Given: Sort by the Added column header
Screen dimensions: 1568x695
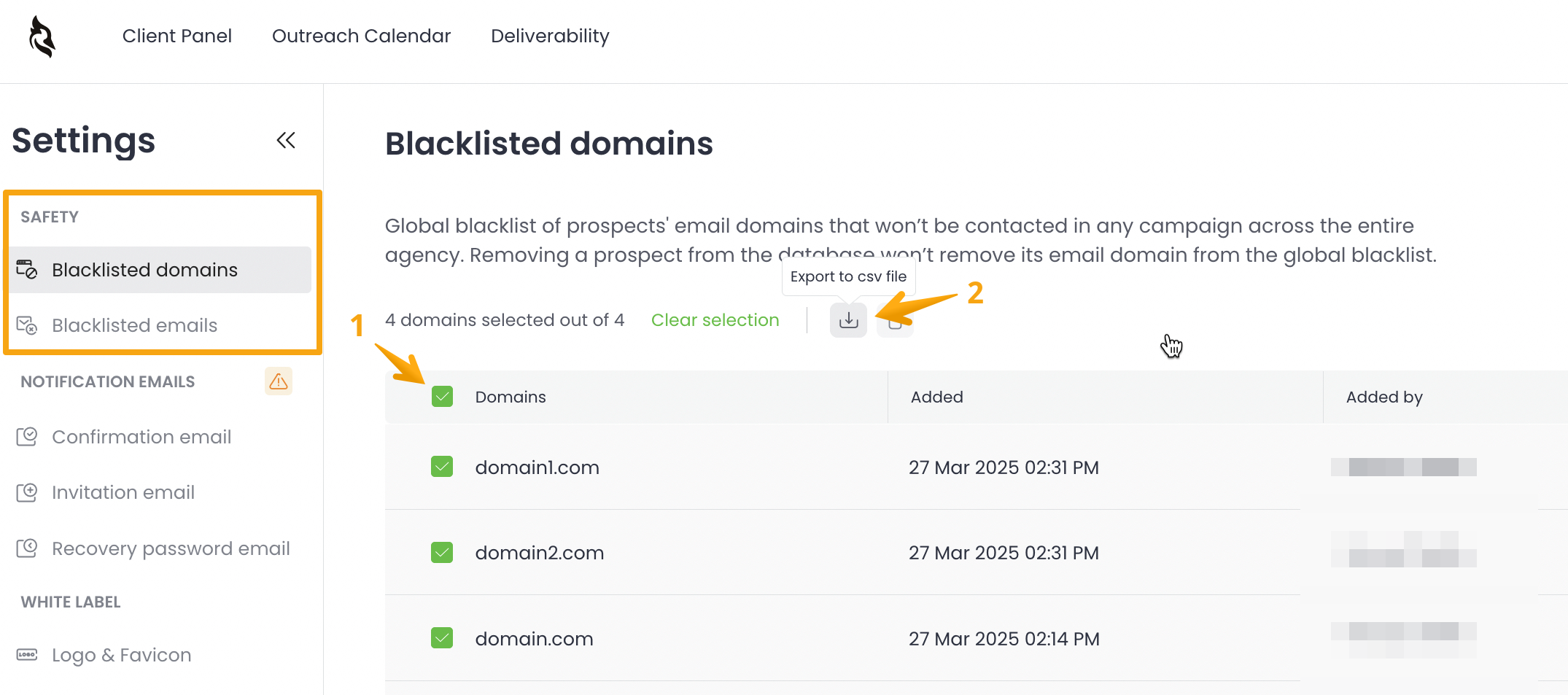Looking at the screenshot, I should pyautogui.click(x=936, y=397).
